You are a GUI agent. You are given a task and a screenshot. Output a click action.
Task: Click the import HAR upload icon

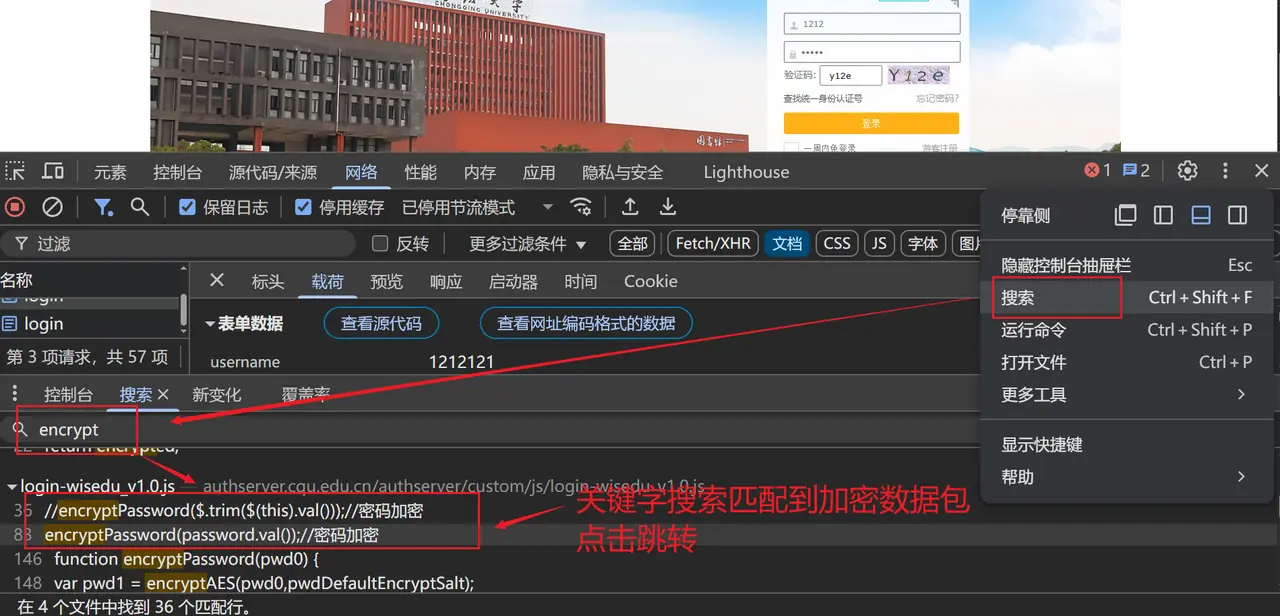click(x=630, y=207)
